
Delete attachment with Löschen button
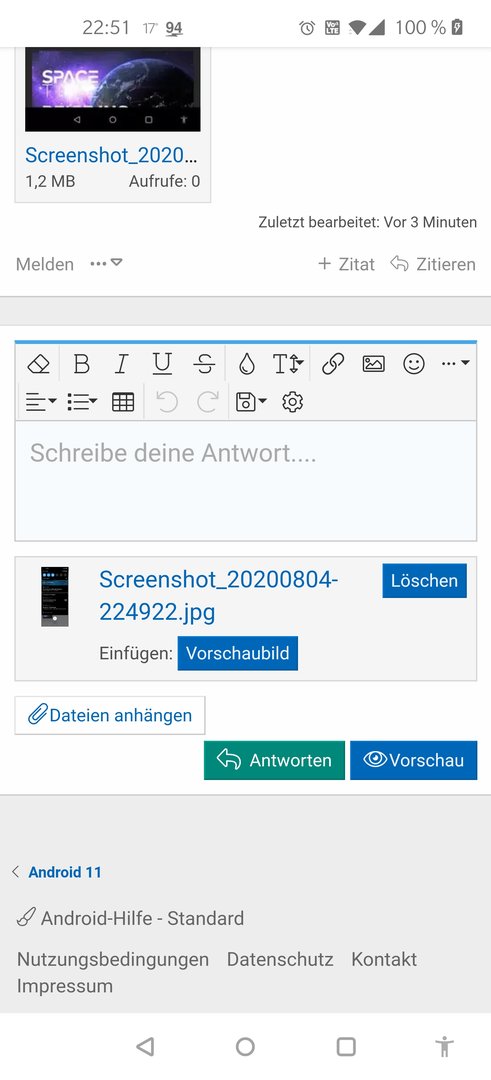pyautogui.click(x=424, y=581)
